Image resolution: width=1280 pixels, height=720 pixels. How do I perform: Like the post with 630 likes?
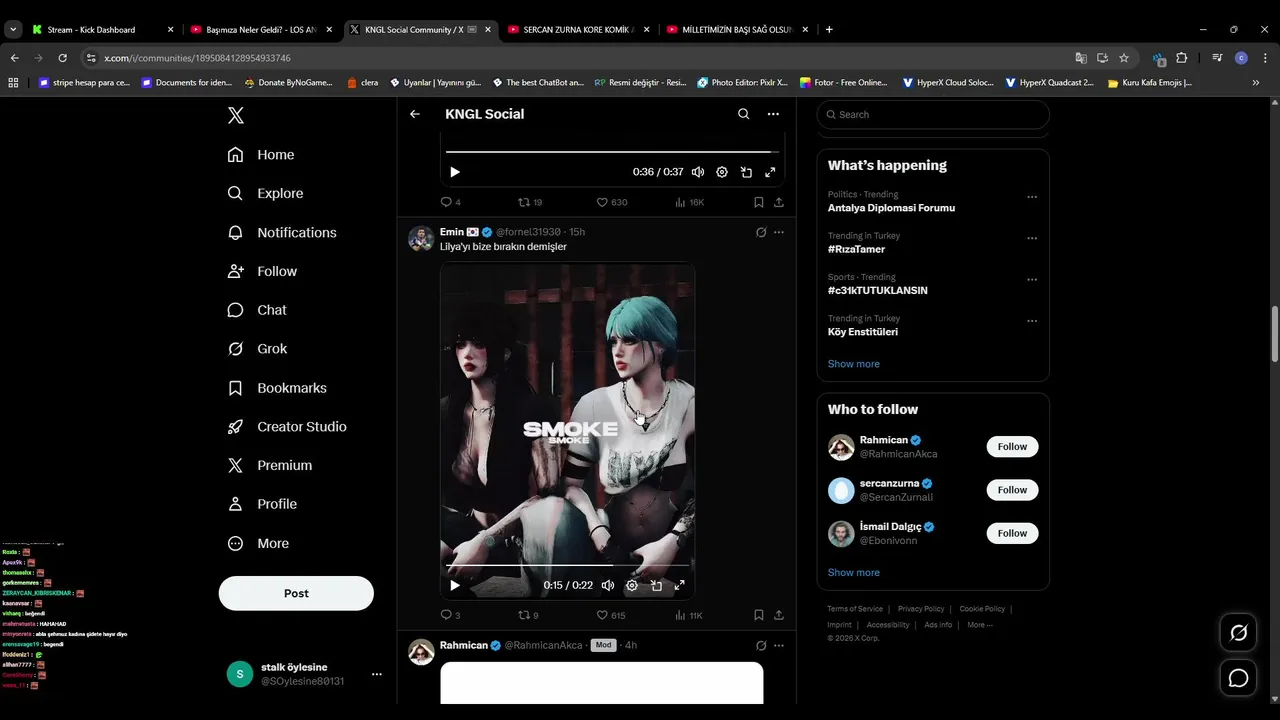[x=612, y=202]
